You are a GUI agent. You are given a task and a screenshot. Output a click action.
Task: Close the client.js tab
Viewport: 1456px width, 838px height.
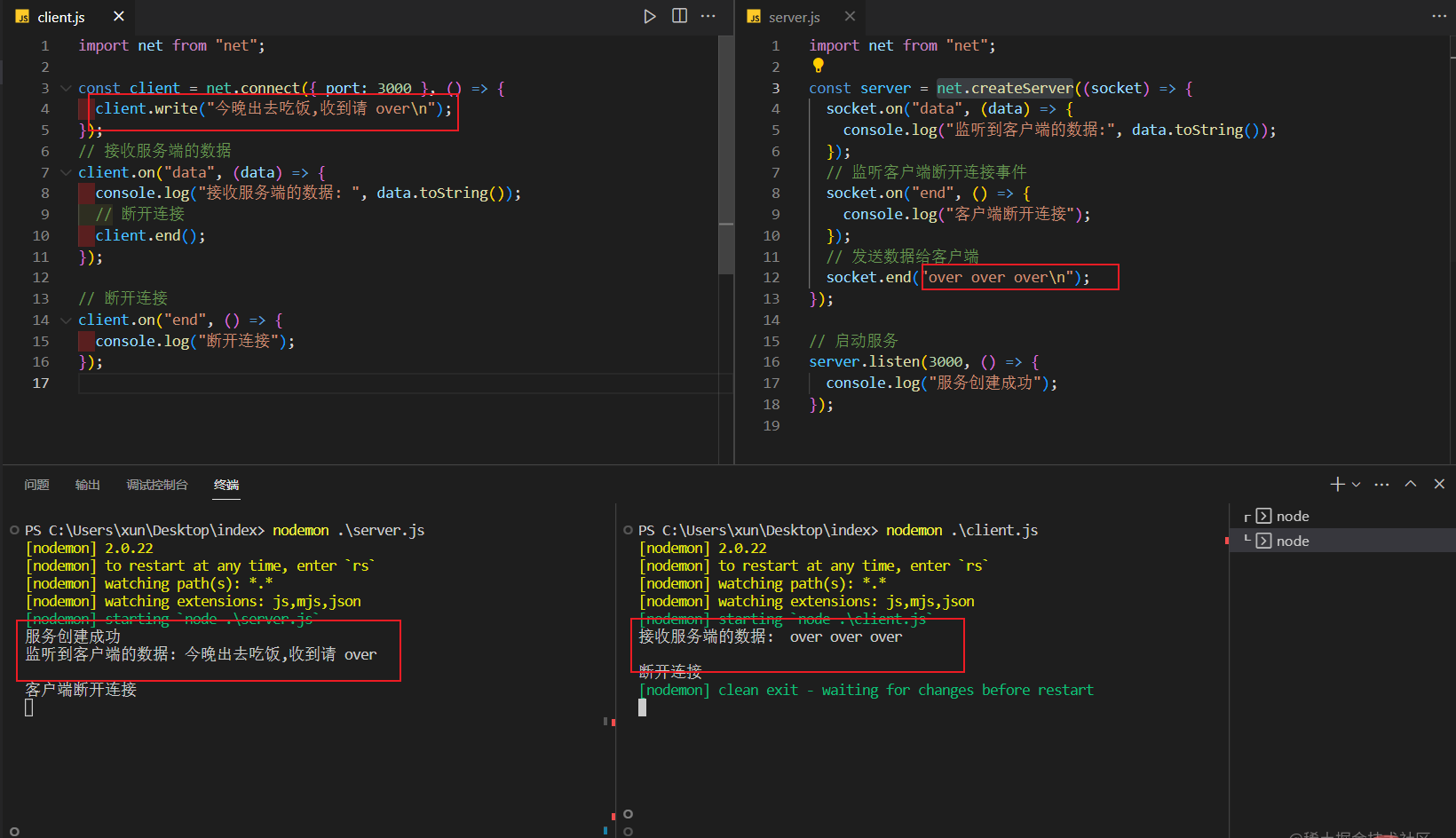click(119, 16)
